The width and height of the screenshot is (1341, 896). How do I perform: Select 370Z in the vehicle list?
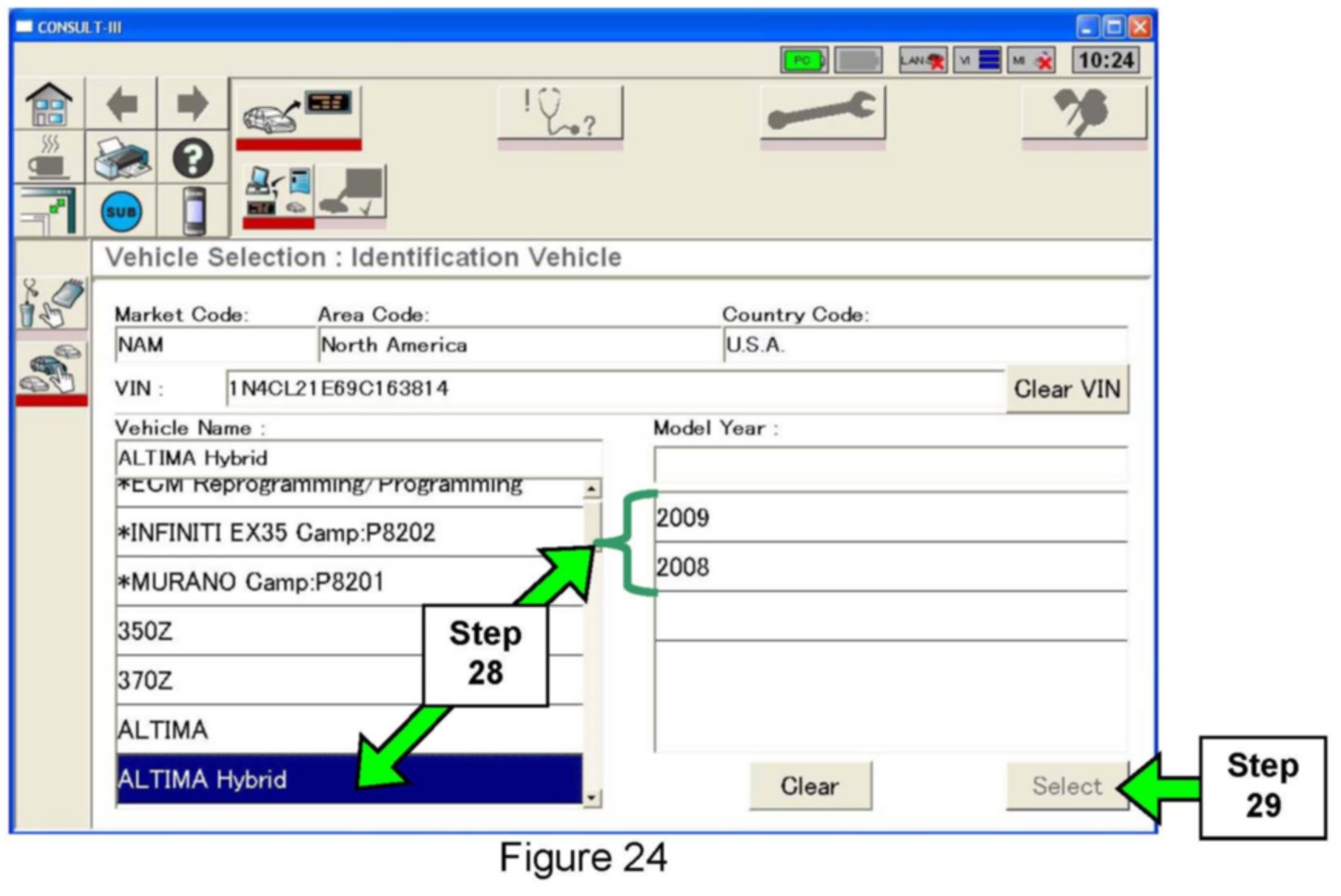pyautogui.click(x=266, y=681)
